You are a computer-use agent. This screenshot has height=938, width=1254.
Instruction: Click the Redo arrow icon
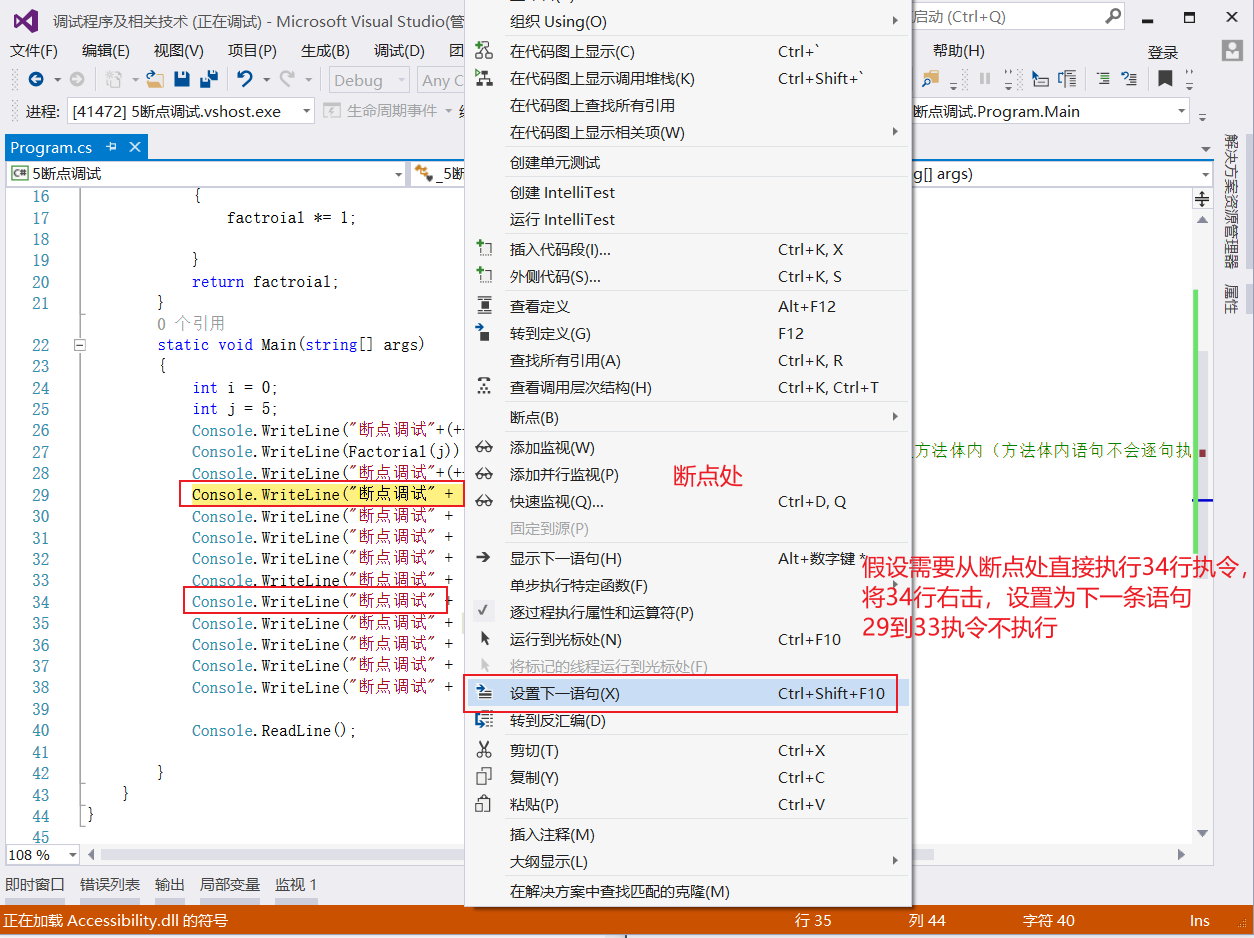tap(288, 79)
